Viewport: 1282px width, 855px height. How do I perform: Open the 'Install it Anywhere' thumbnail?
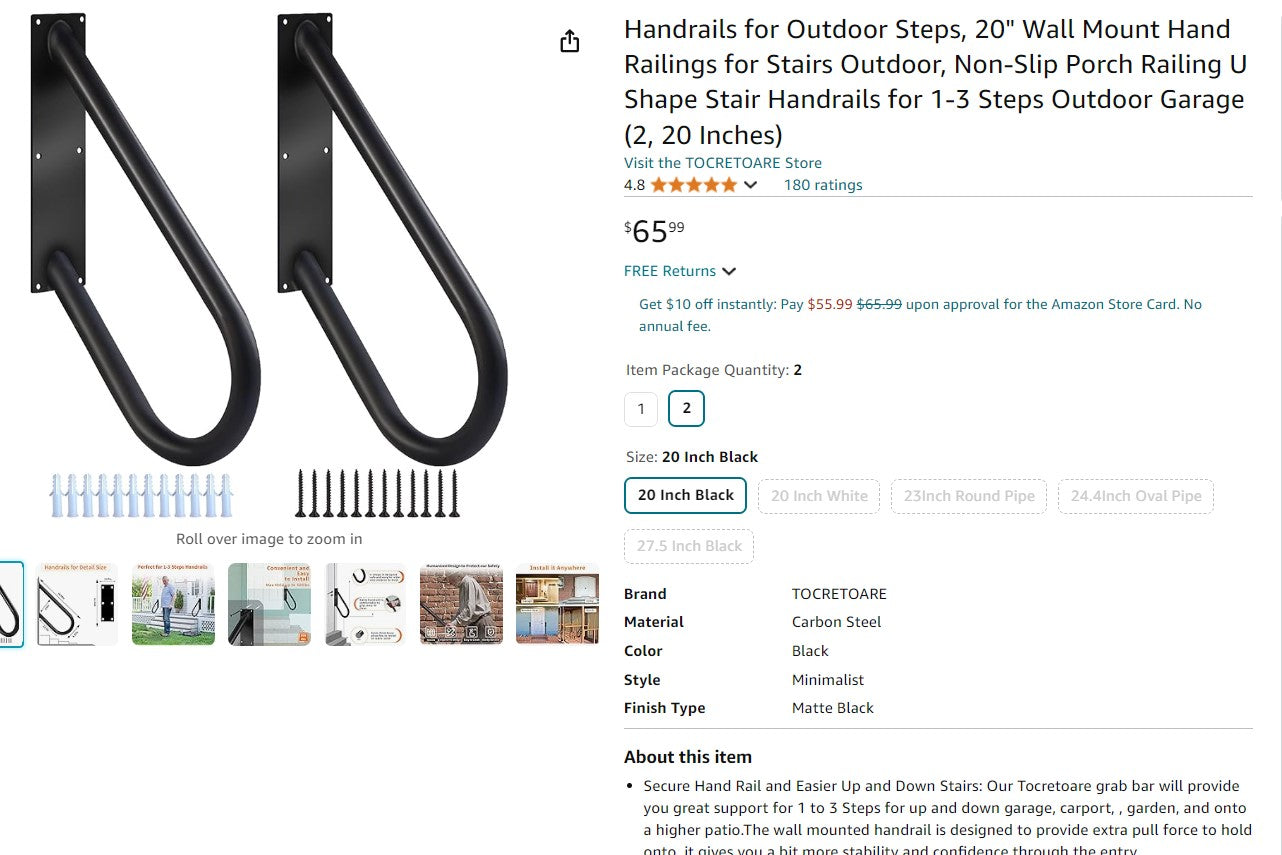click(x=557, y=604)
